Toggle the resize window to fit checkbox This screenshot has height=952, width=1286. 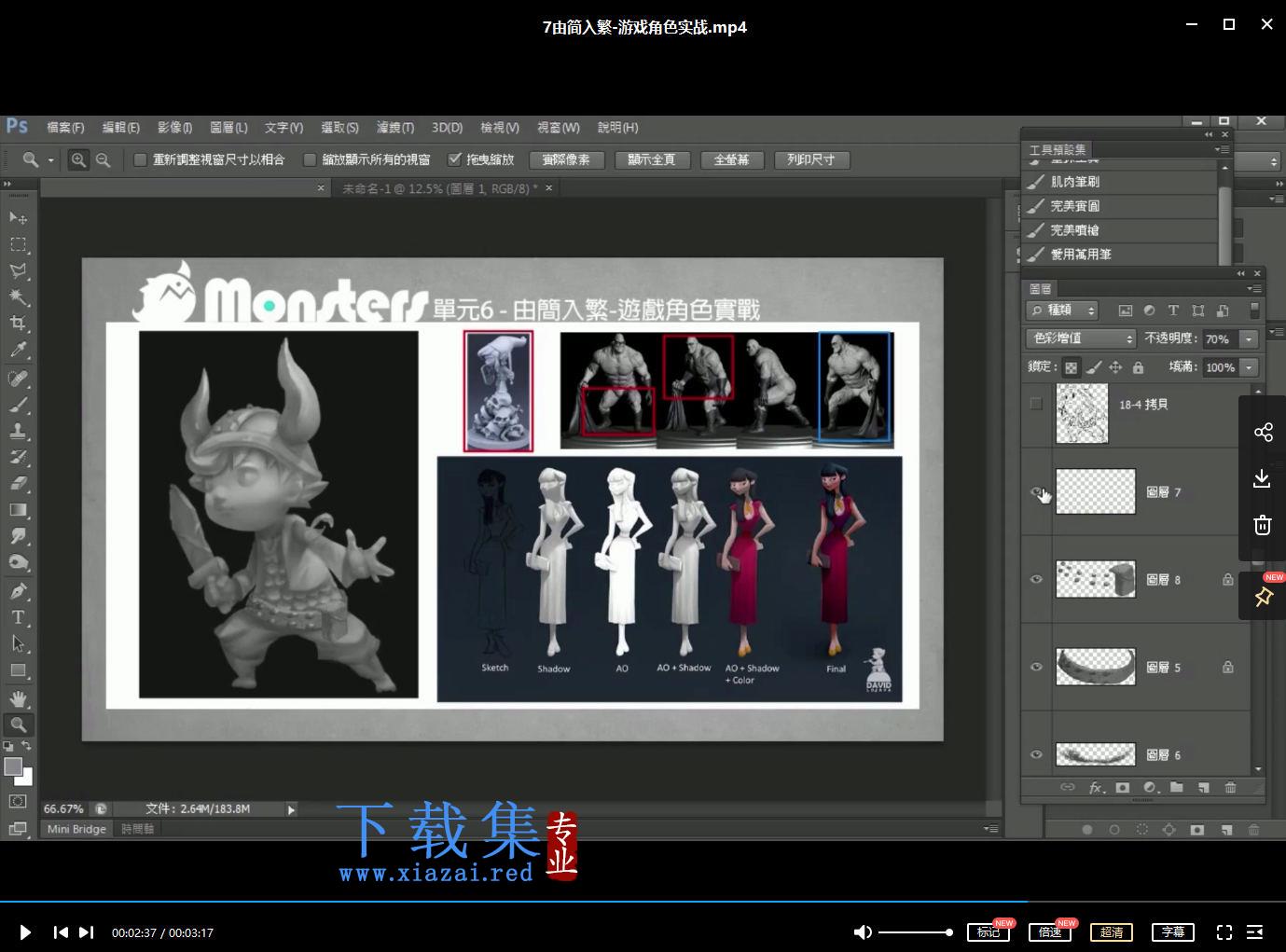click(x=140, y=160)
